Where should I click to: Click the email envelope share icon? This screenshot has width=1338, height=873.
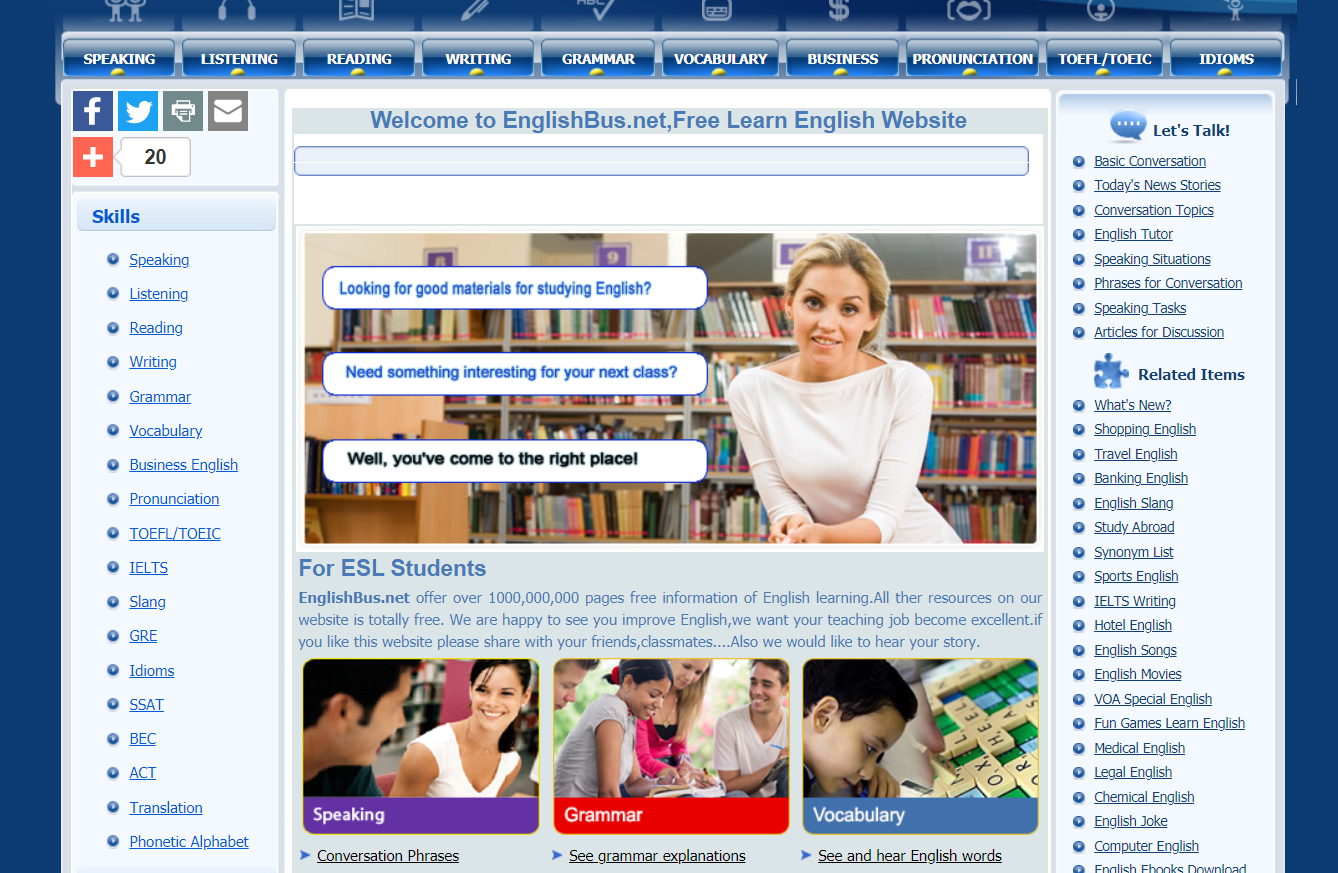coord(228,111)
